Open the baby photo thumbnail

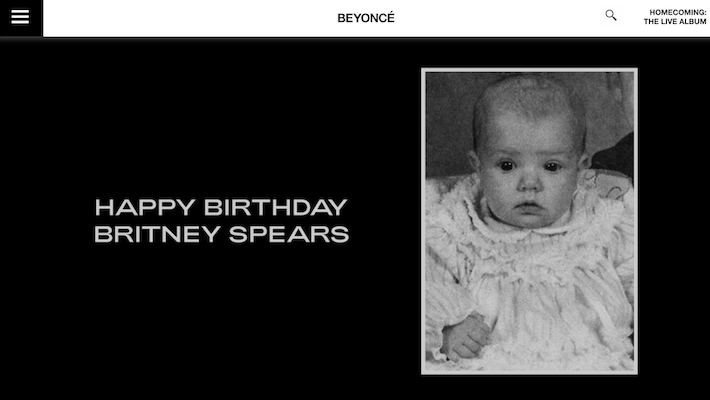click(x=529, y=221)
